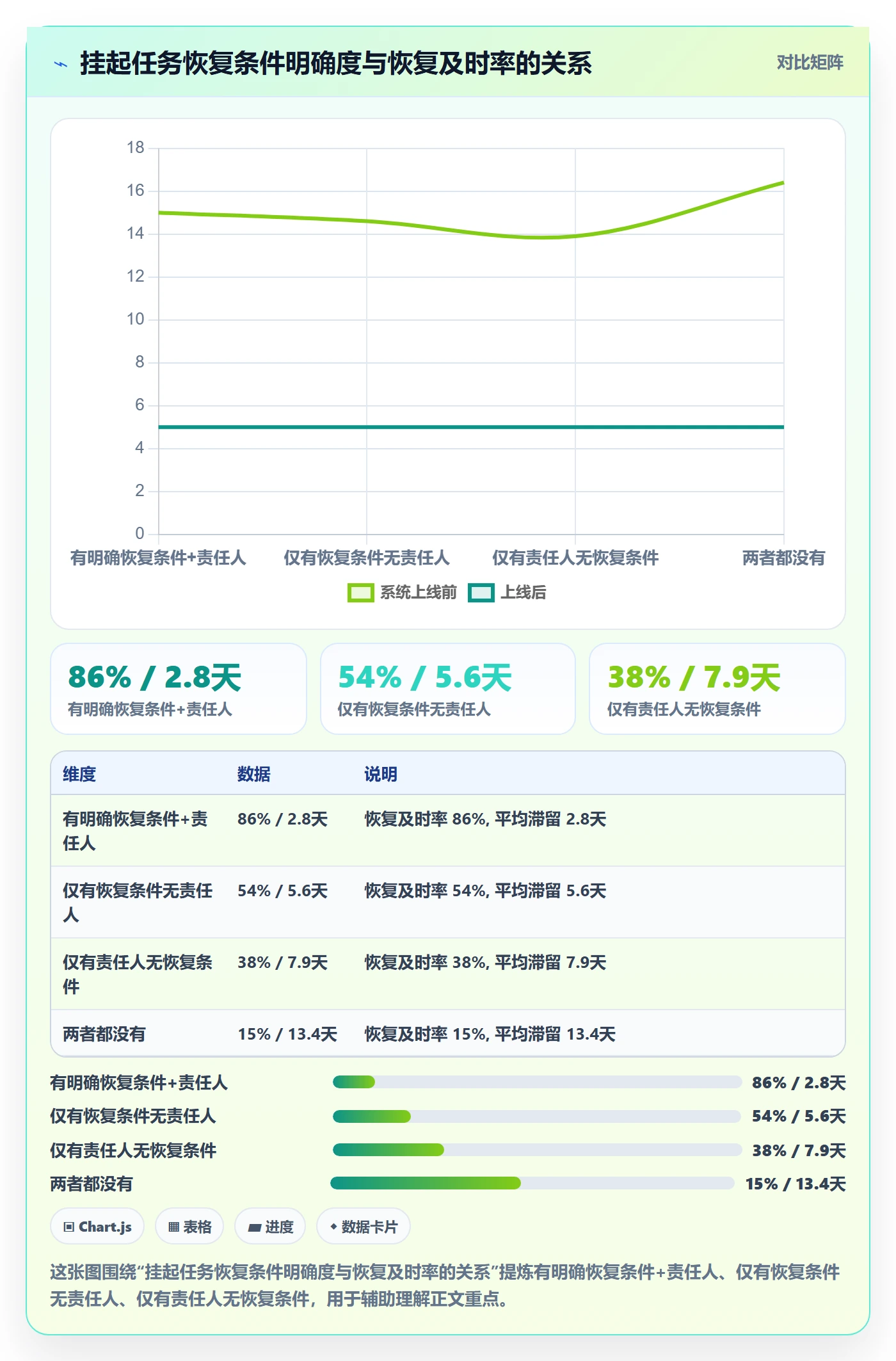The width and height of the screenshot is (896, 1361).
Task: Click the 系统上线前 legend text
Action: pyautogui.click(x=419, y=593)
